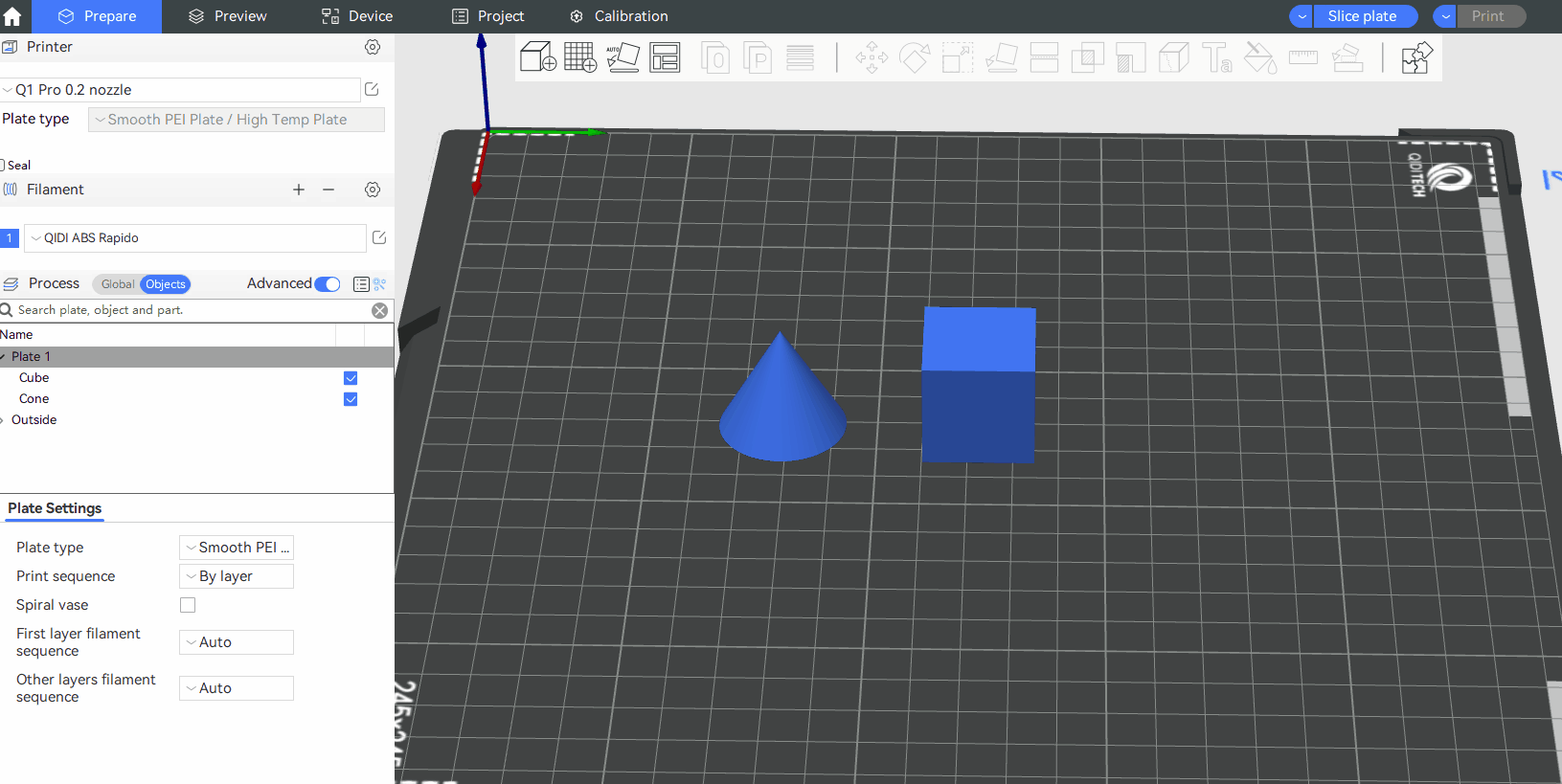
Task: Edit the QIDI ABS Rapido filament preset
Action: [x=379, y=237]
